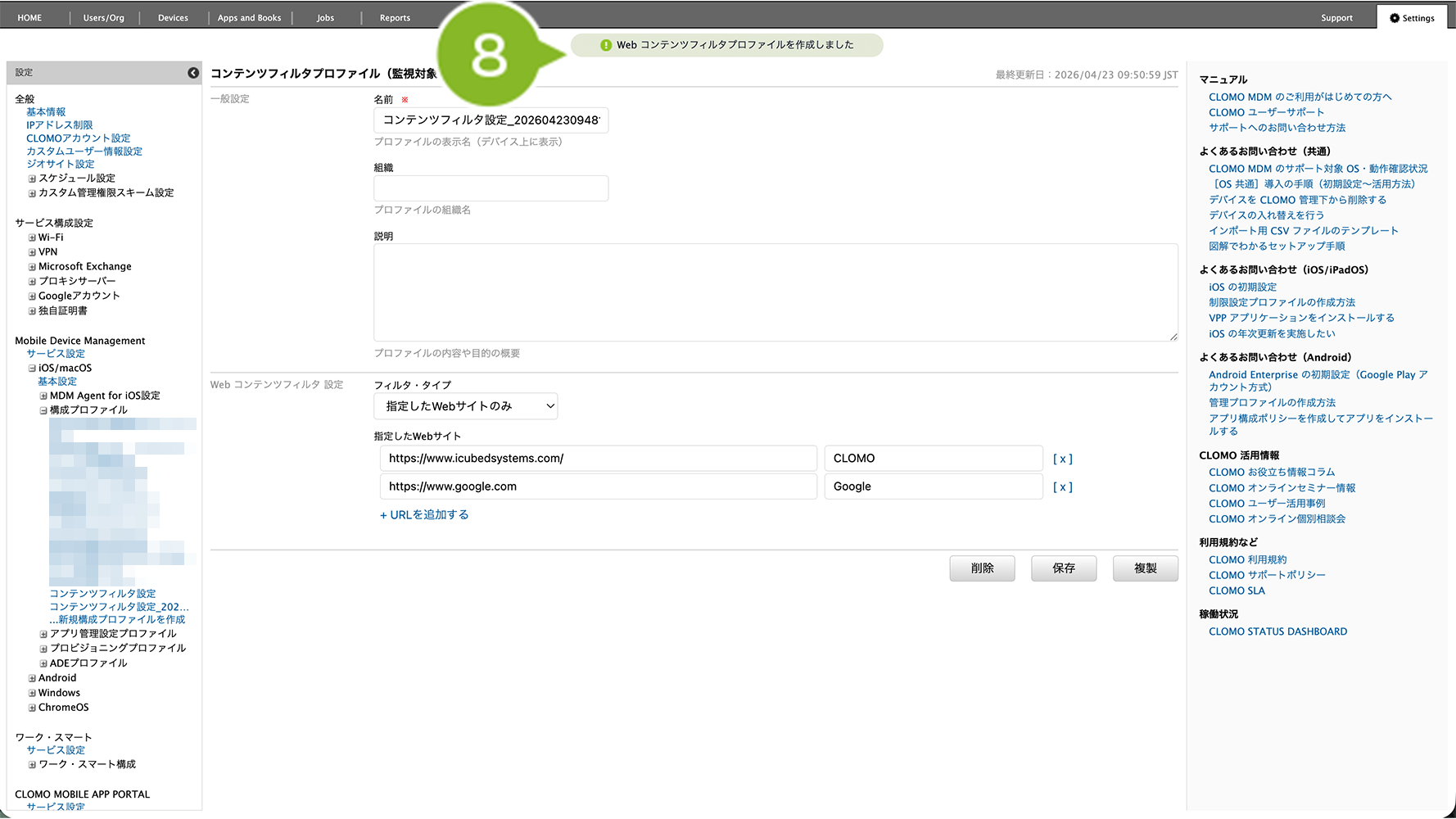Expand the Wi-Fi tree node

tap(32, 238)
